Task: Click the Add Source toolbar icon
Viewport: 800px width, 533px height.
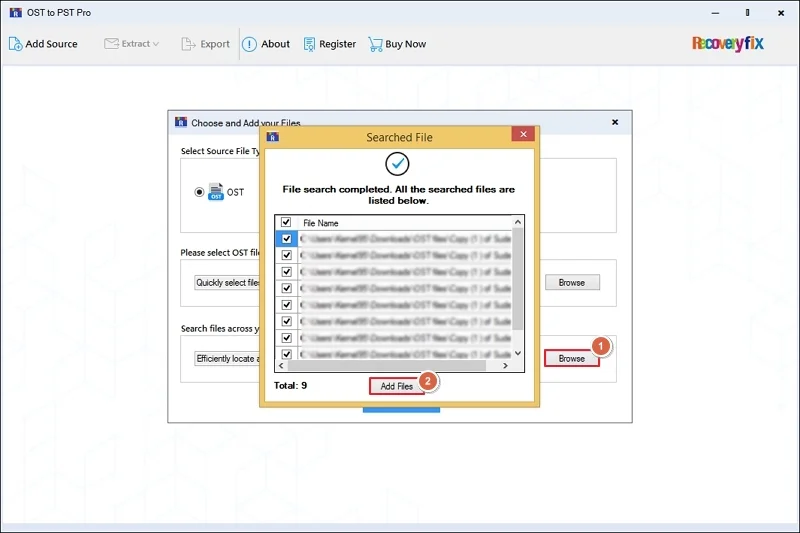Action: click(16, 44)
